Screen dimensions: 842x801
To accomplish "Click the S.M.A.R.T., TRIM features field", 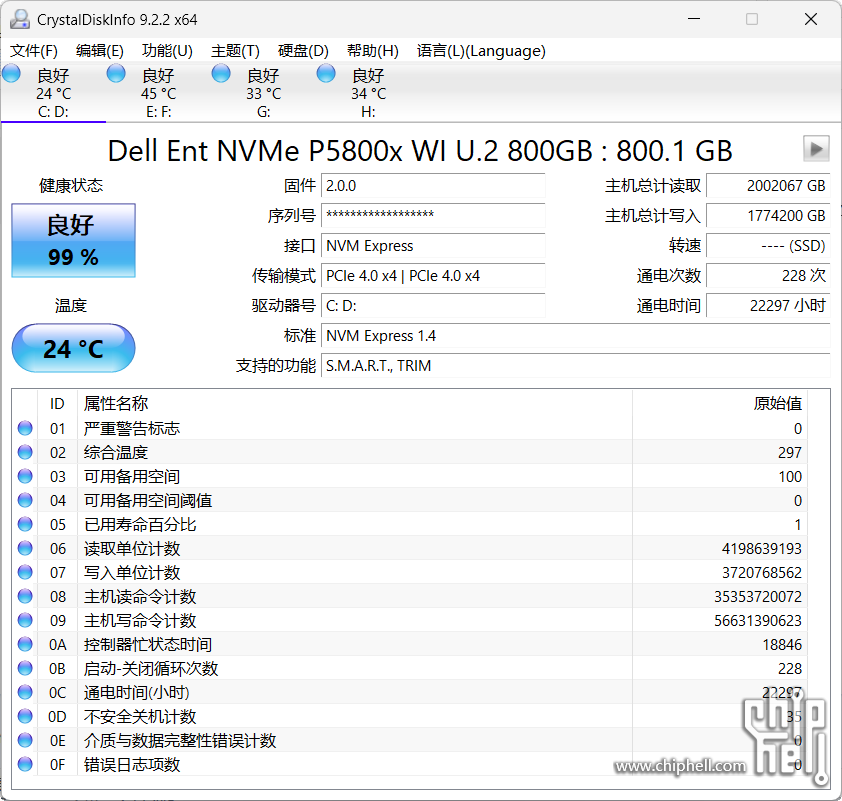I will (x=576, y=366).
